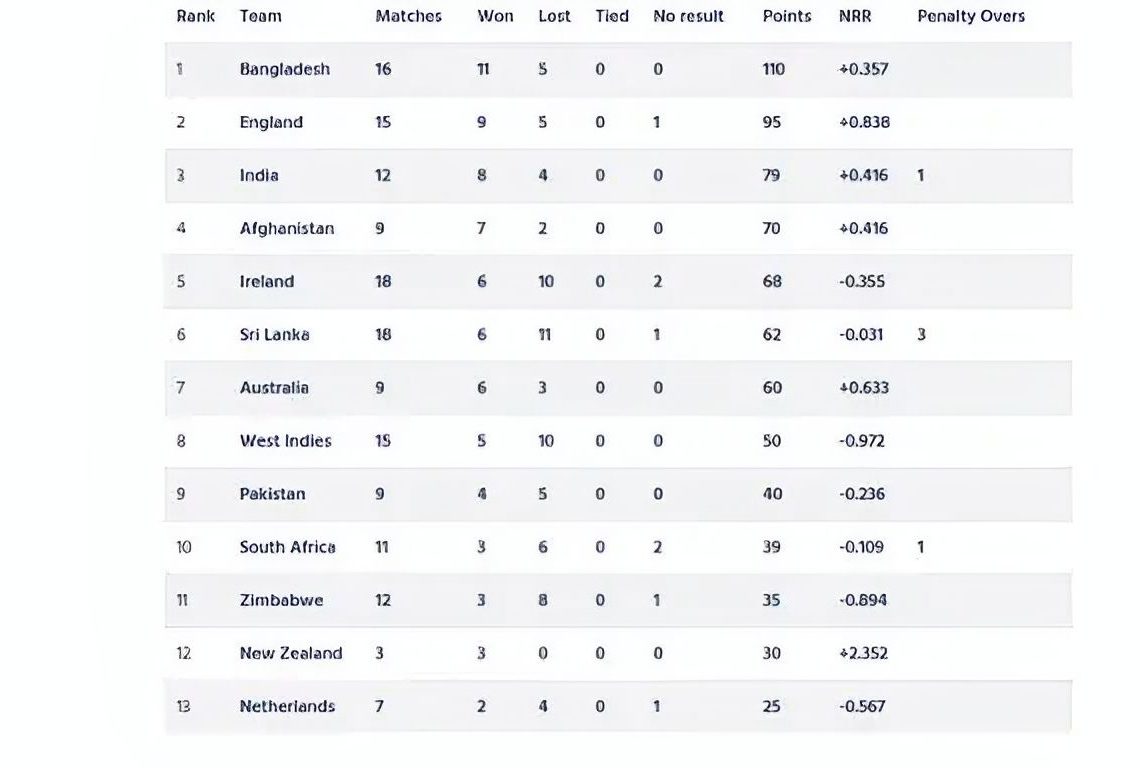The width and height of the screenshot is (1140, 768).
Task: Click the No result column header
Action: tap(688, 16)
